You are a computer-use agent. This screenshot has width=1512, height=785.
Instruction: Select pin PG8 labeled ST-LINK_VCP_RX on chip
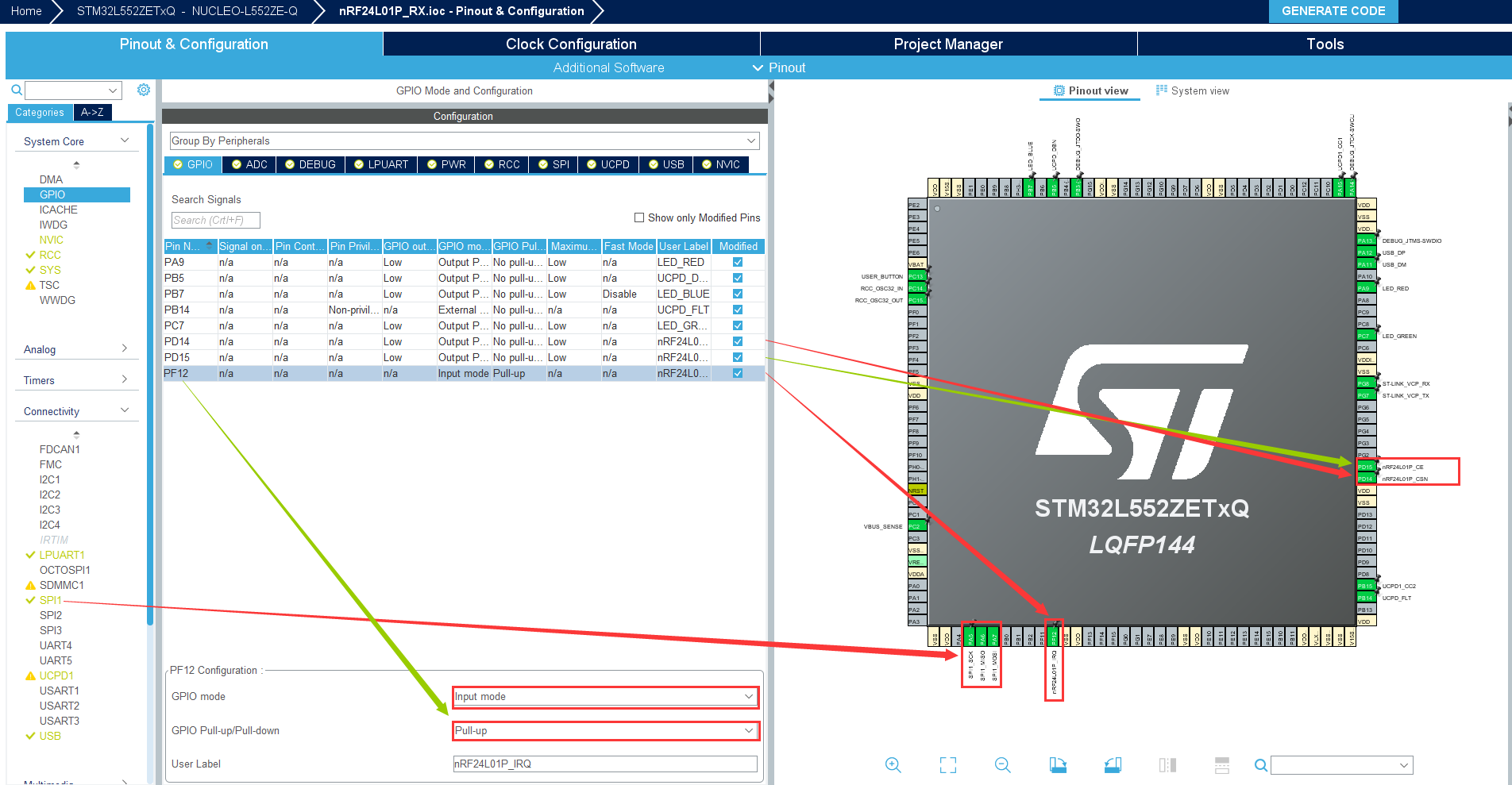click(x=1365, y=383)
